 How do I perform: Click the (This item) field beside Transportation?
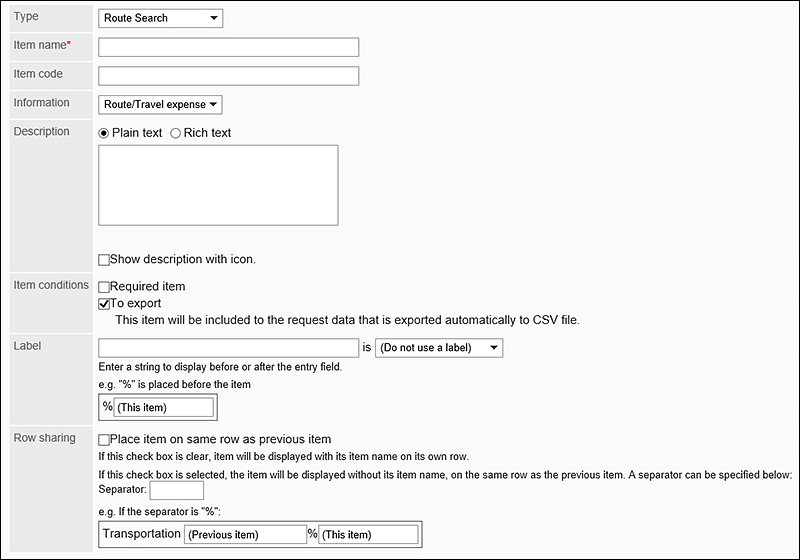368,534
